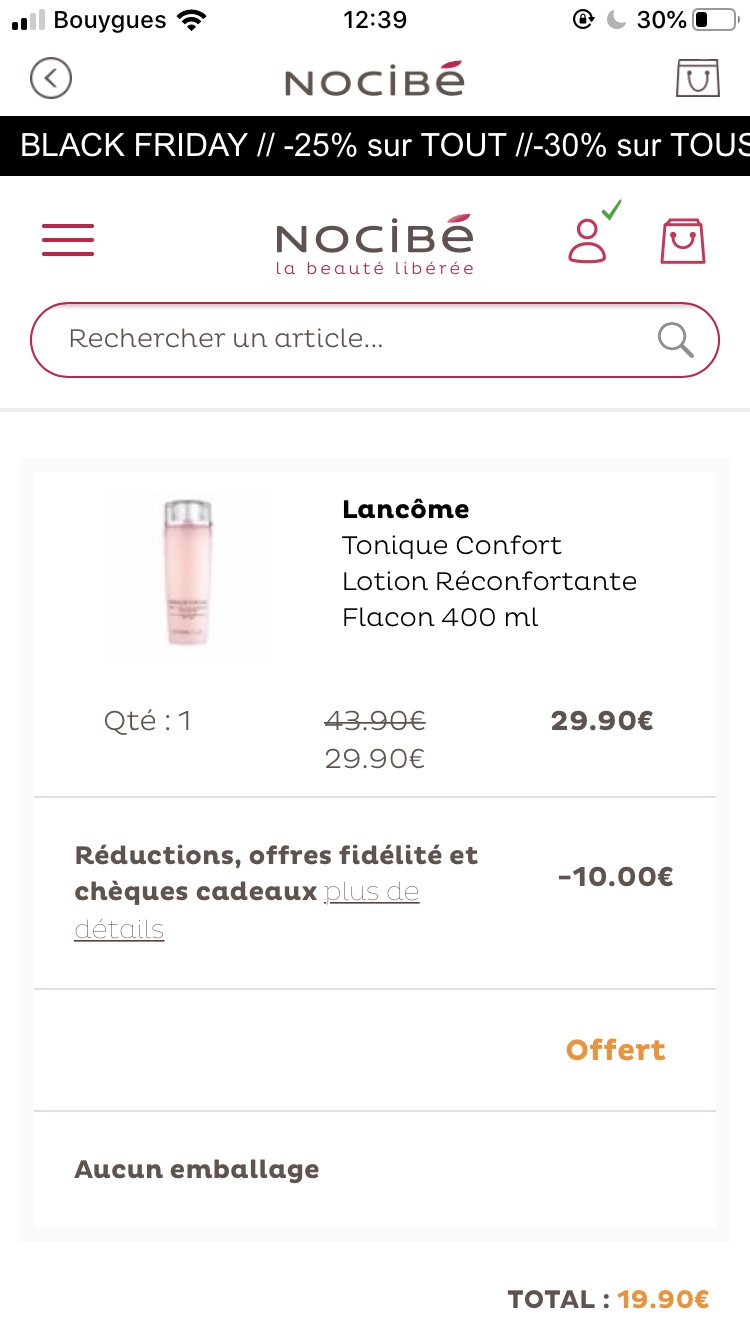This screenshot has width=750, height=1334.
Task: Focus the Rechercher un article field
Action: 375,340
